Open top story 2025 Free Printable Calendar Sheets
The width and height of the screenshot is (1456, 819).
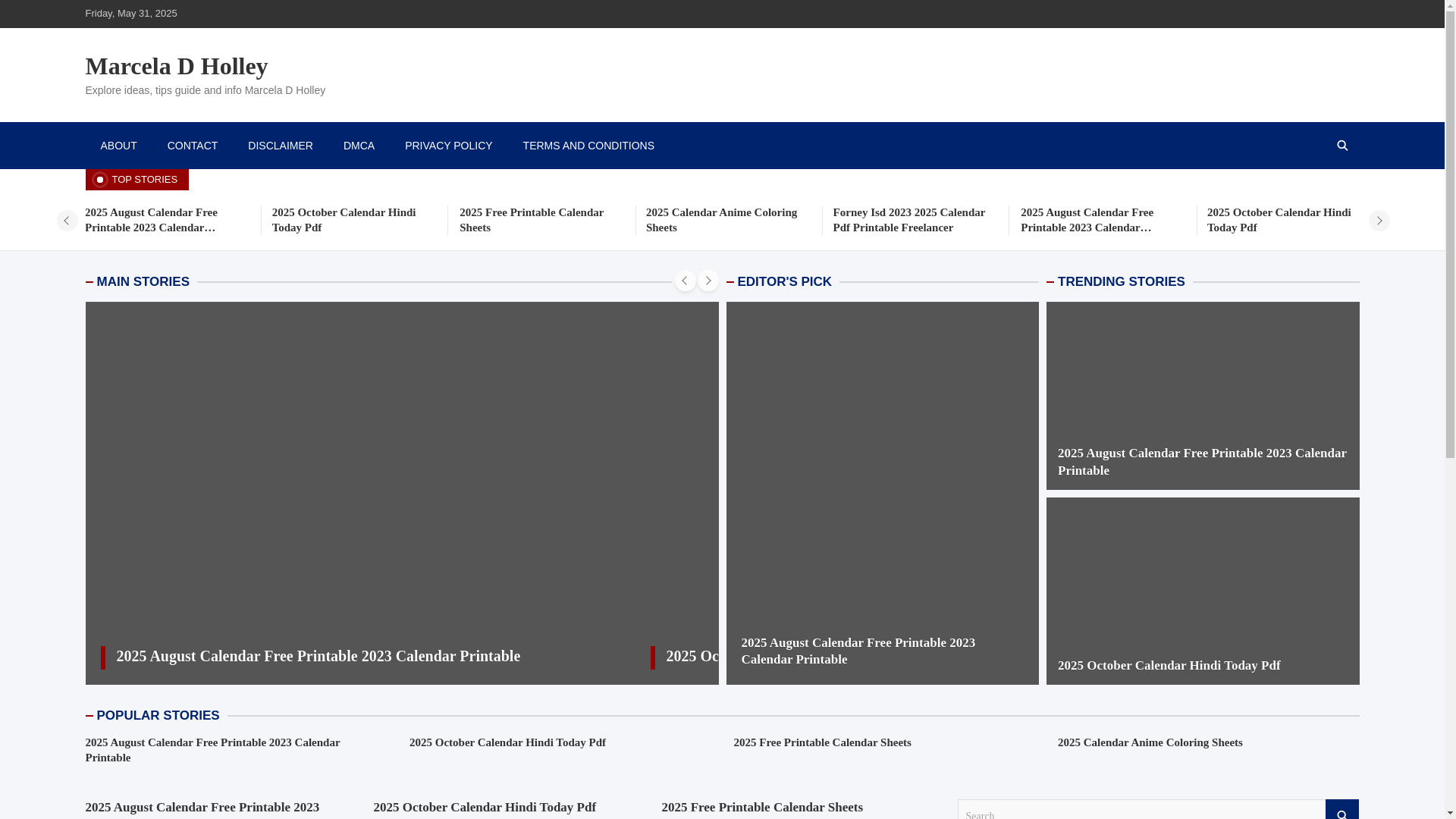pos(531,220)
